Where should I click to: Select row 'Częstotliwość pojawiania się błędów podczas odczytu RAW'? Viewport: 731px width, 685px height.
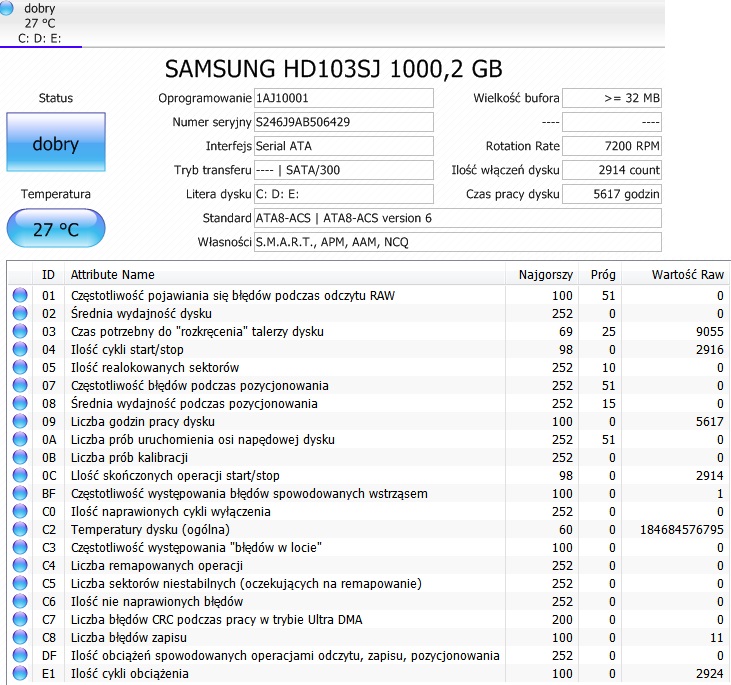(367, 296)
